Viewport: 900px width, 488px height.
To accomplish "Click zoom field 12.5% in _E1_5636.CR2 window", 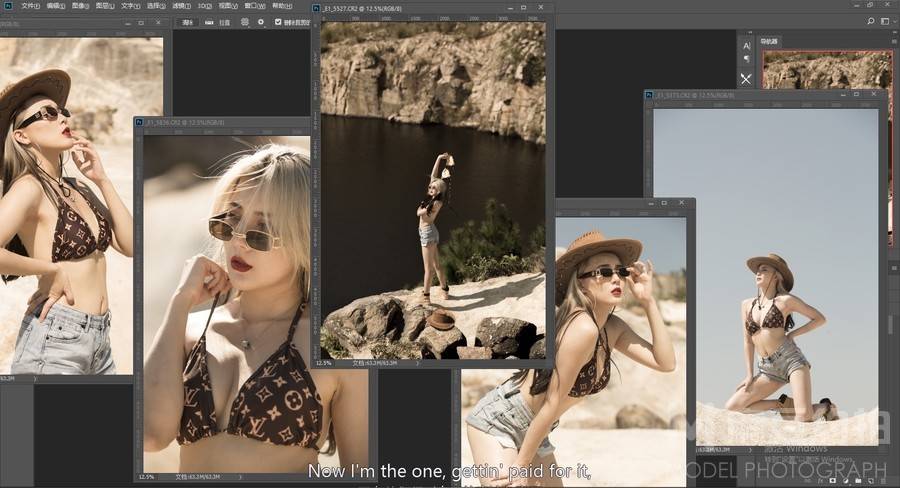I will point(147,477).
